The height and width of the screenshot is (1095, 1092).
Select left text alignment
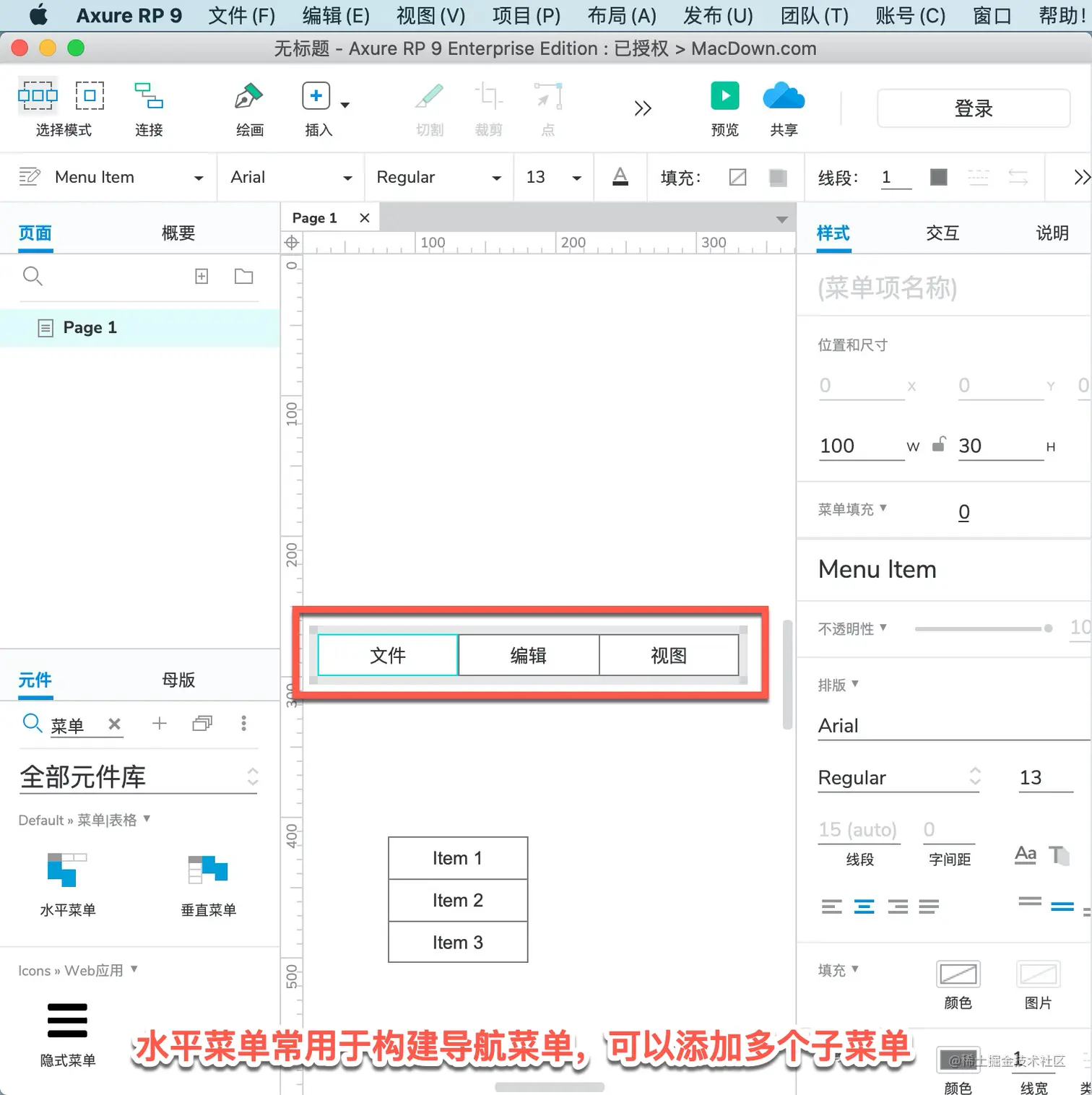coord(832,906)
